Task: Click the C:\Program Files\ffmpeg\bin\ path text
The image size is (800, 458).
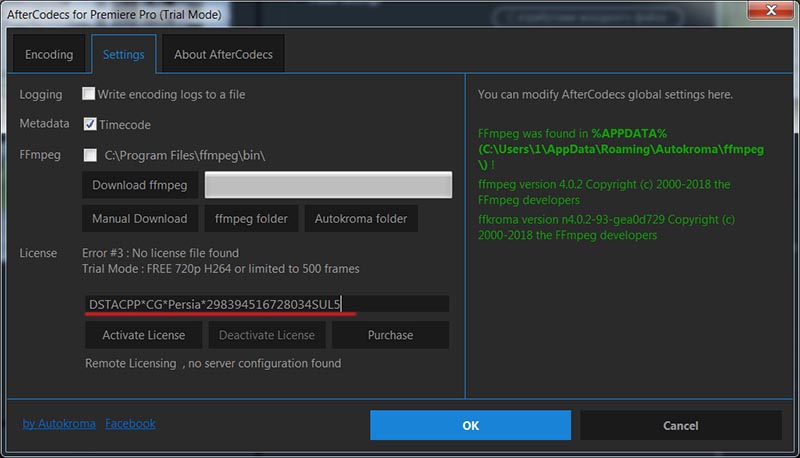Action: 185,156
